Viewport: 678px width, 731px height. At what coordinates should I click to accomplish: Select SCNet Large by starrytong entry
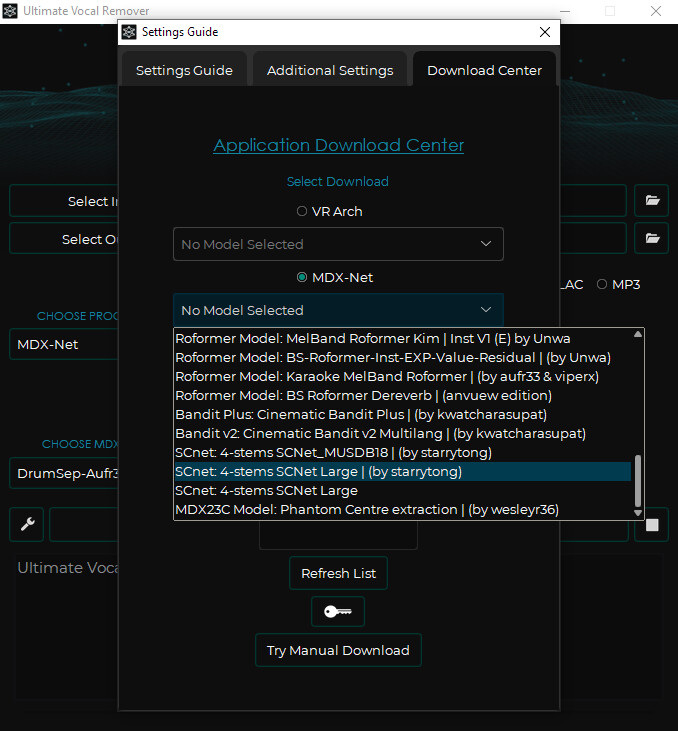tap(403, 471)
